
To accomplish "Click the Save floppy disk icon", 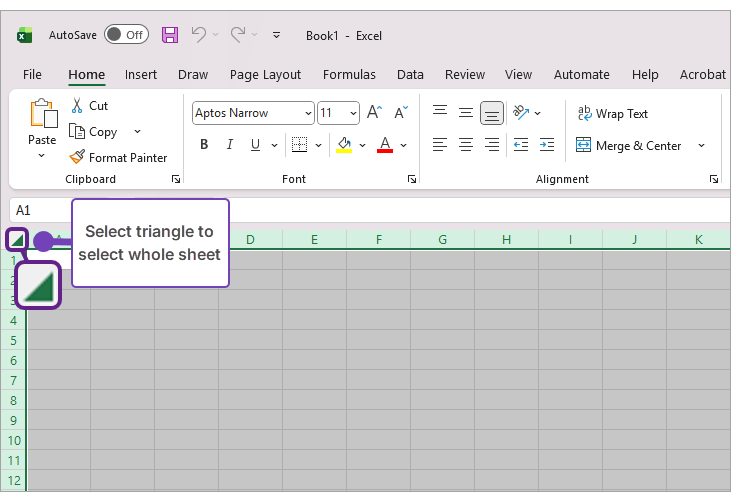I will coord(170,35).
